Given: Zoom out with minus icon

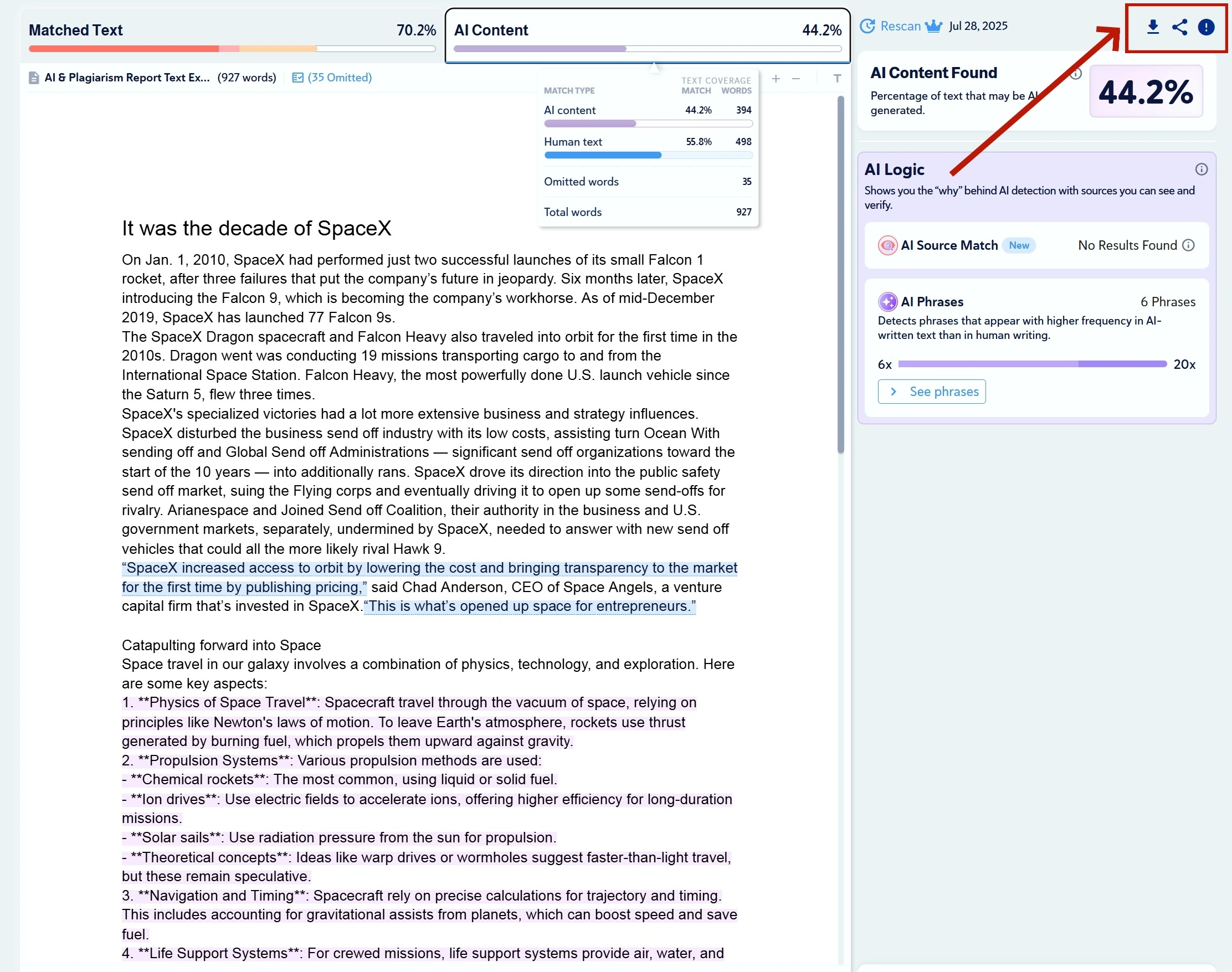Looking at the screenshot, I should click(x=795, y=79).
